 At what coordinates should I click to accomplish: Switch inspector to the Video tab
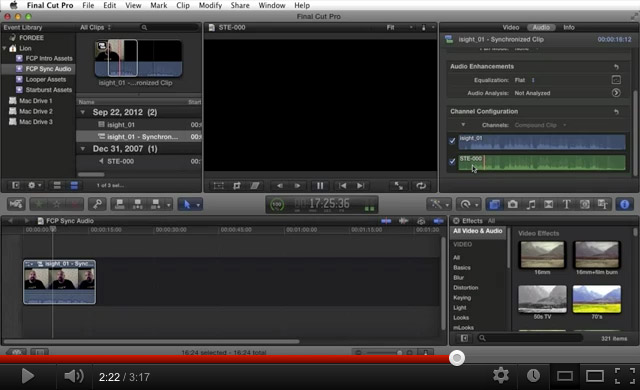tap(511, 27)
